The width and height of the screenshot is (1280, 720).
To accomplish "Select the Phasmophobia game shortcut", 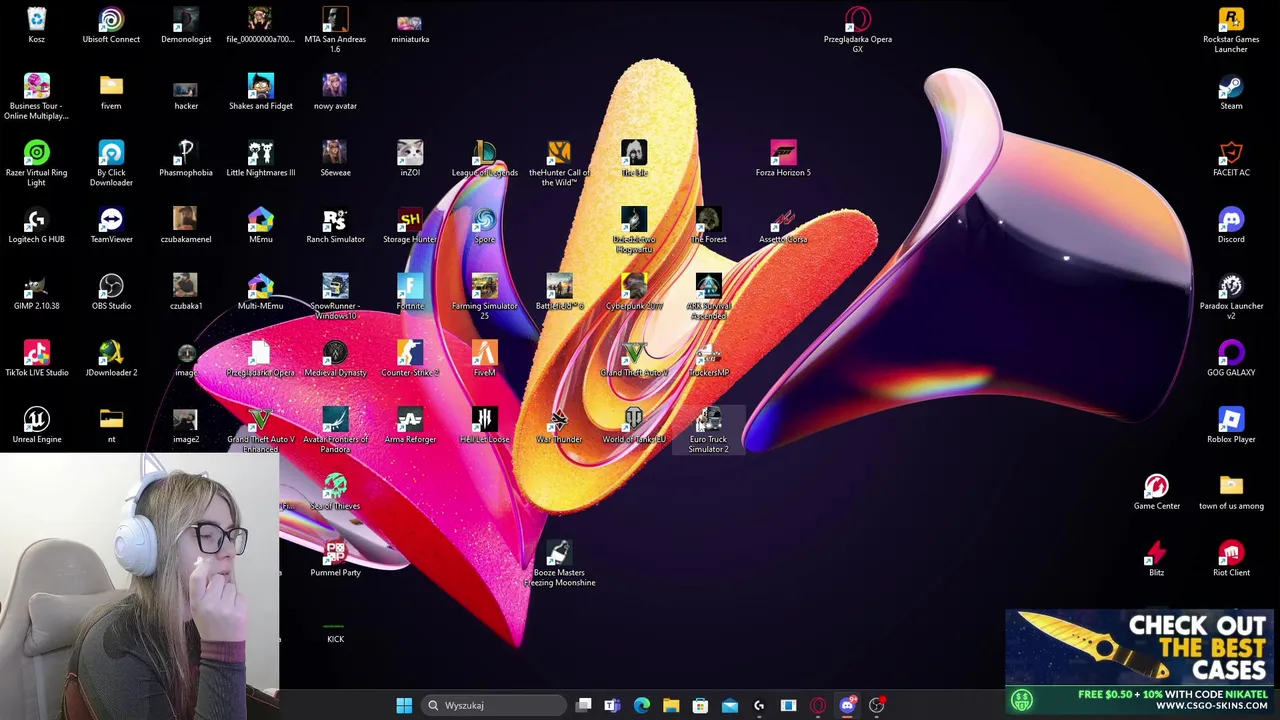I will pyautogui.click(x=186, y=160).
